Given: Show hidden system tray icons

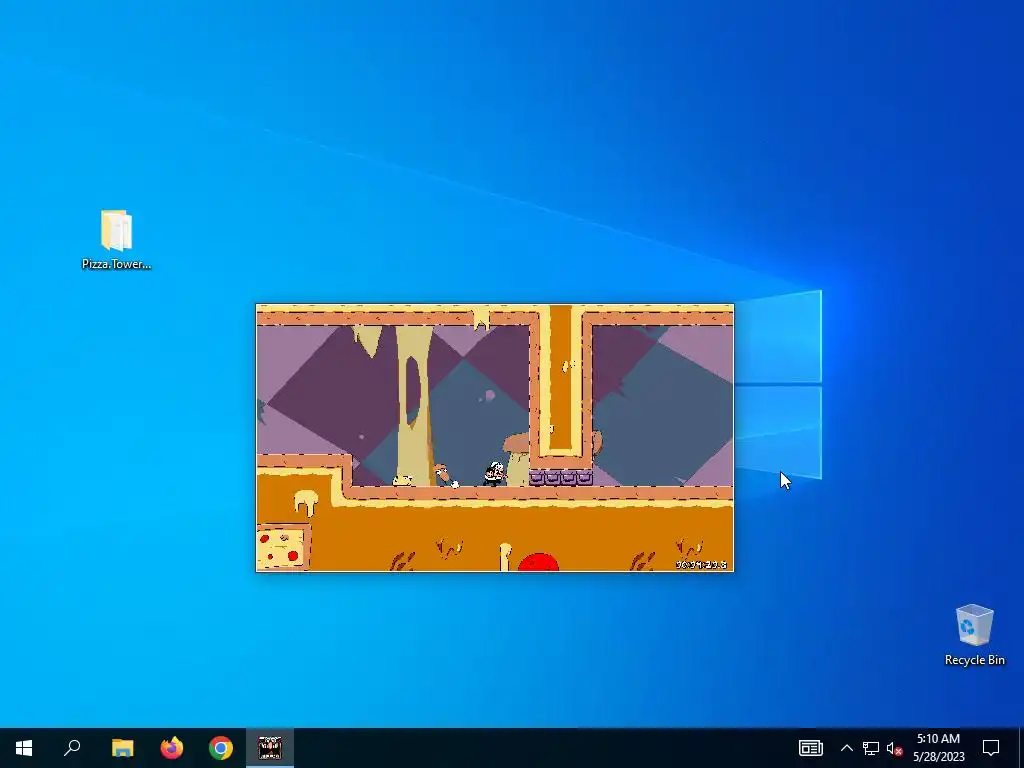Looking at the screenshot, I should [846, 748].
